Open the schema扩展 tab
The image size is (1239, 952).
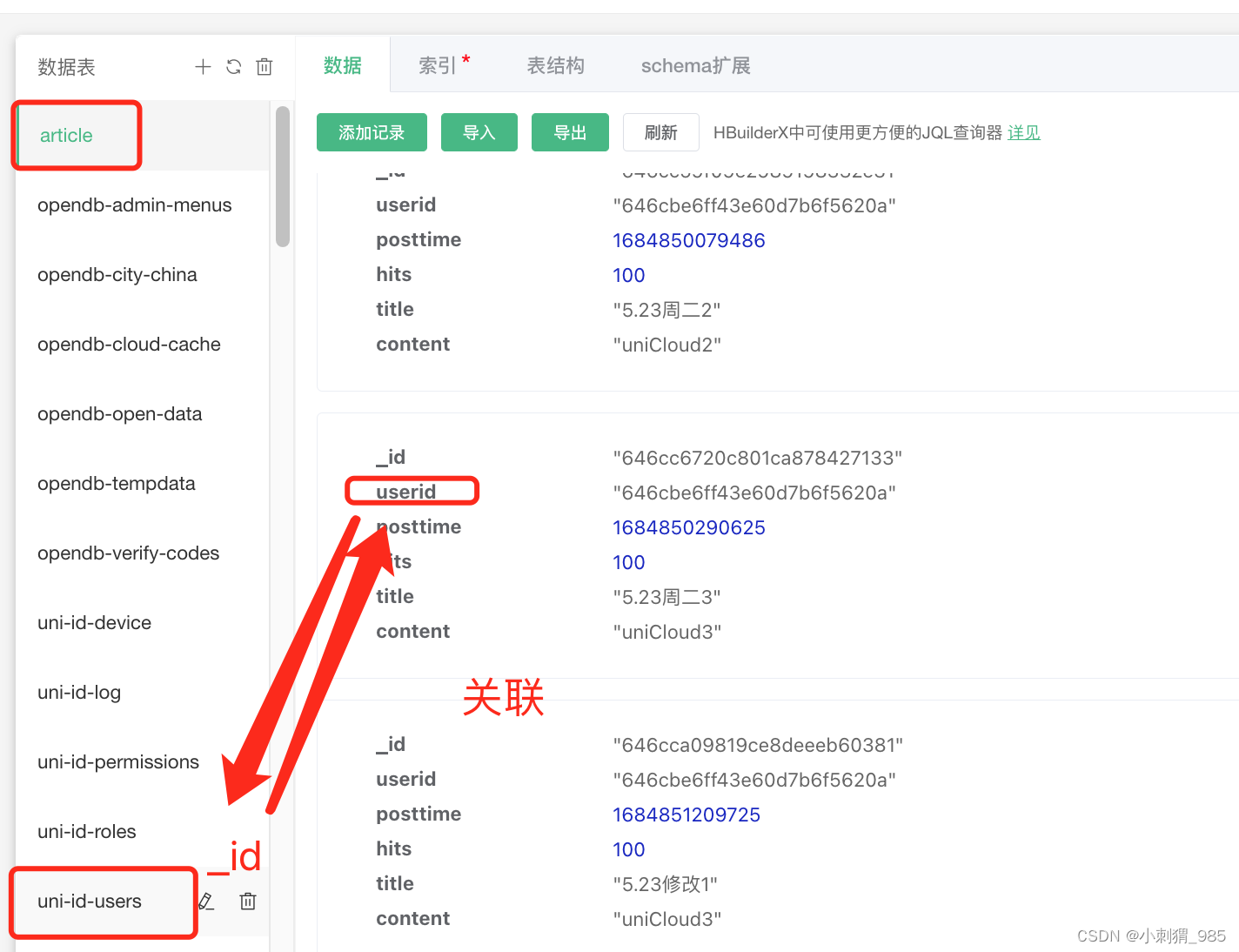[695, 65]
